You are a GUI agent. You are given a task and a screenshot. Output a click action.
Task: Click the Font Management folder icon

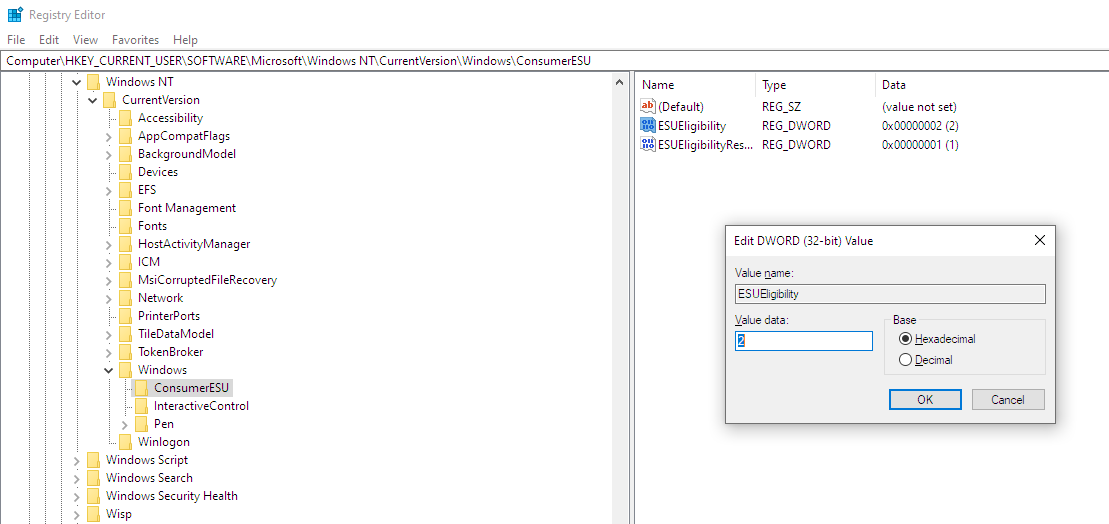click(x=125, y=208)
